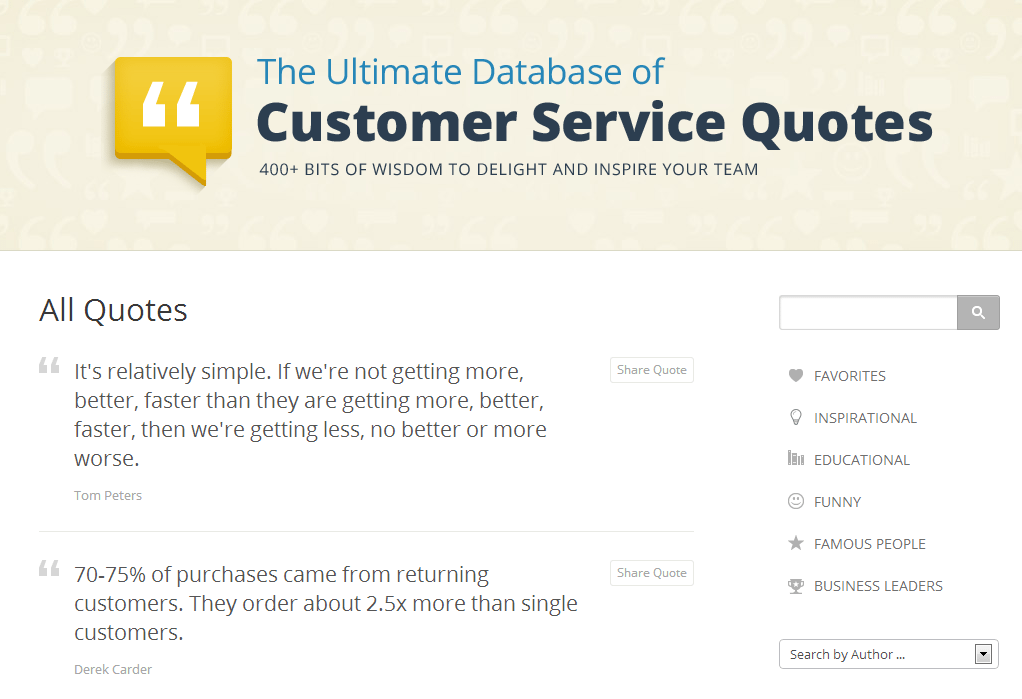
Task: Open the FAMOUS PEOPLE category
Action: 869,544
